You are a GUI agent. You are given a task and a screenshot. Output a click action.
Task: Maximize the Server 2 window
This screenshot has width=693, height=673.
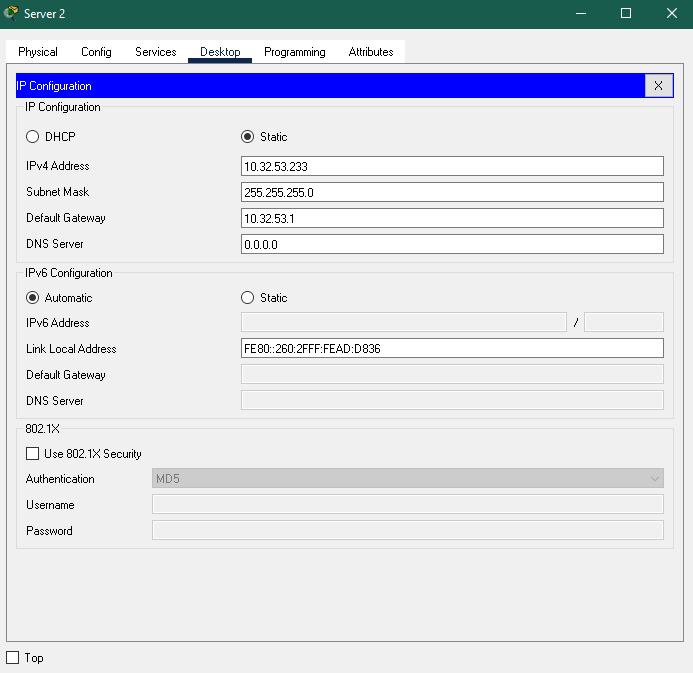[626, 14]
